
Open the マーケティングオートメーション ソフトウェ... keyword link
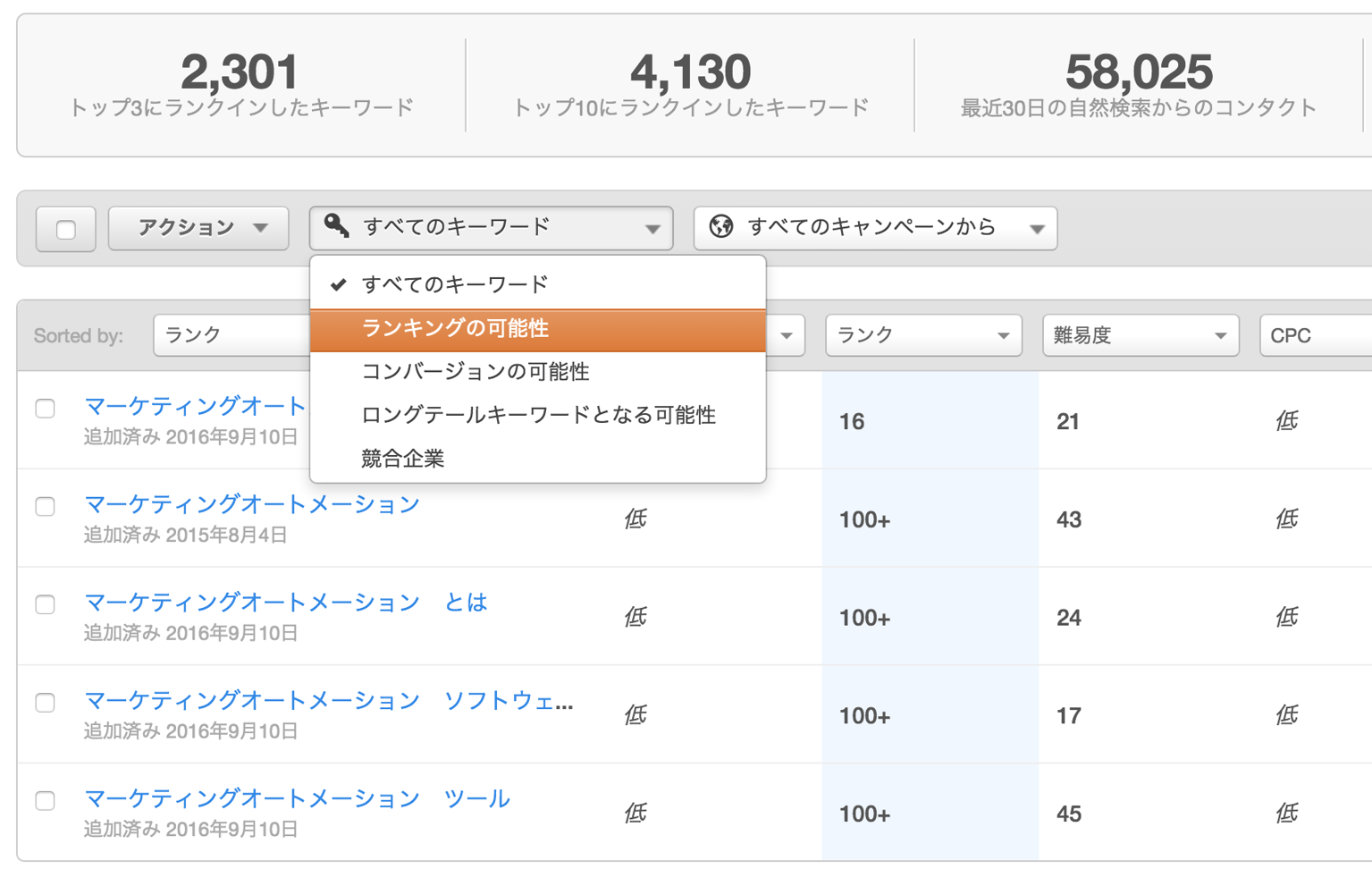click(x=328, y=701)
